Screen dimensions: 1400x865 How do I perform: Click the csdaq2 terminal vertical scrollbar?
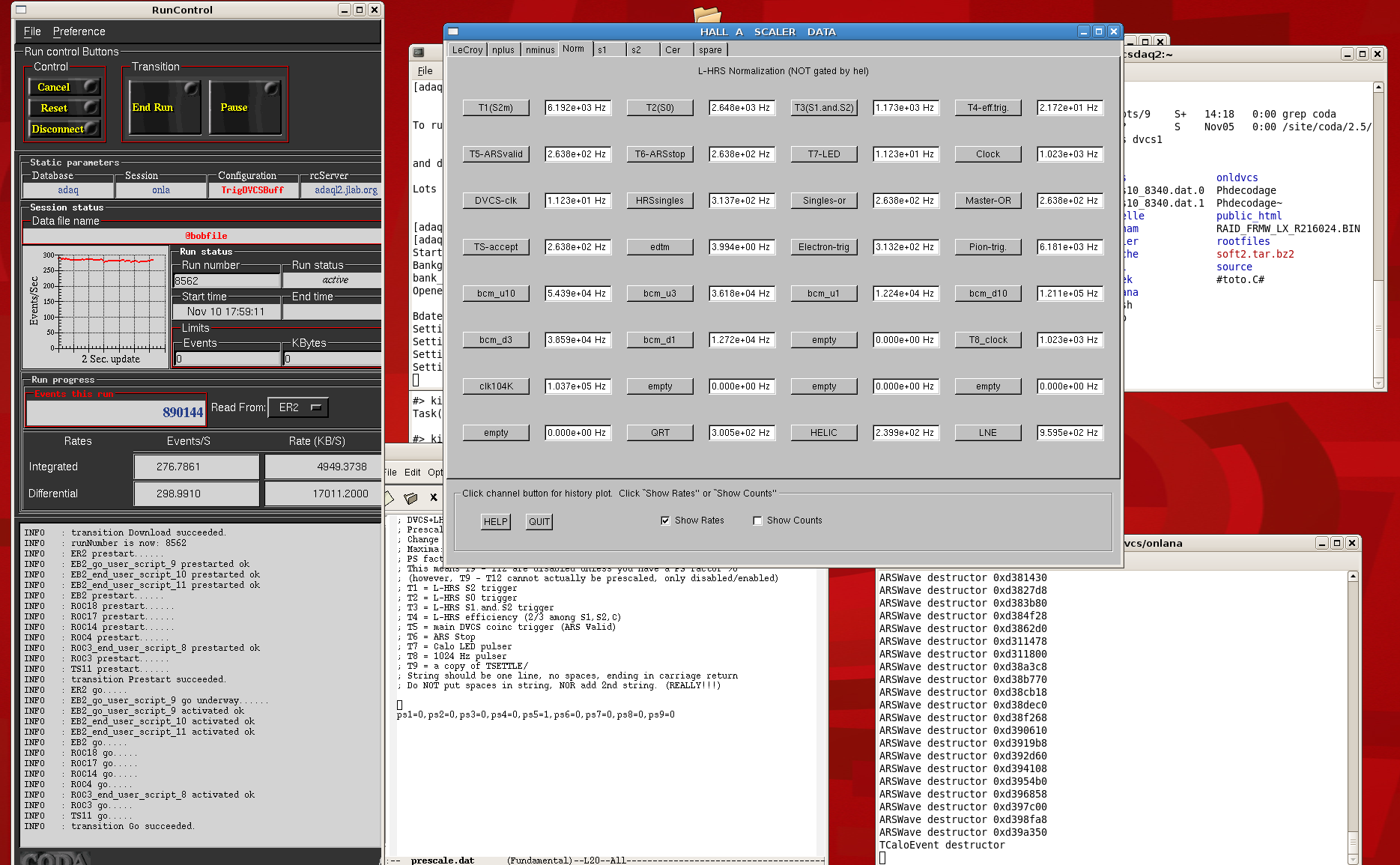click(x=1378, y=235)
